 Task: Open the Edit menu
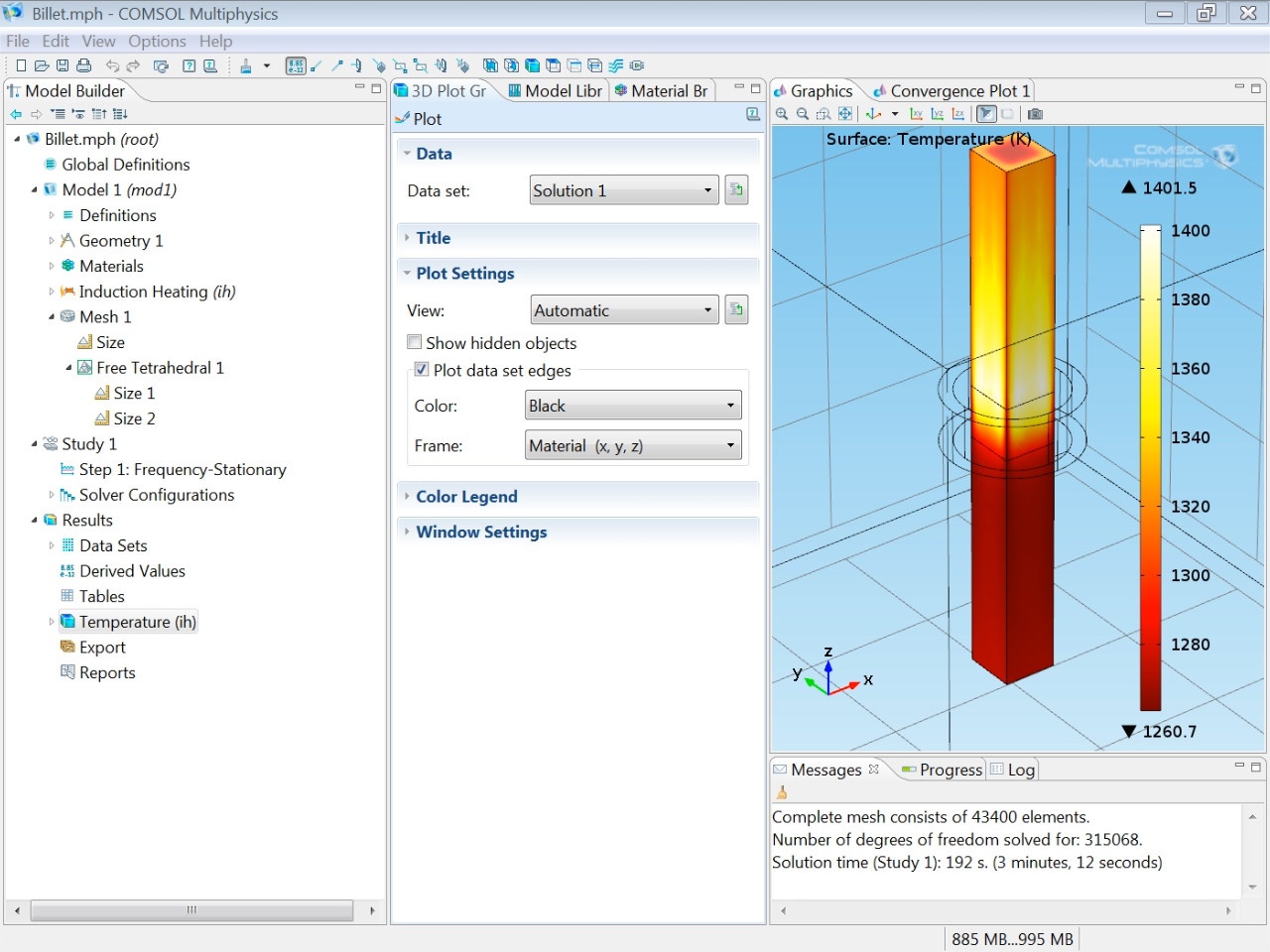pyautogui.click(x=56, y=41)
